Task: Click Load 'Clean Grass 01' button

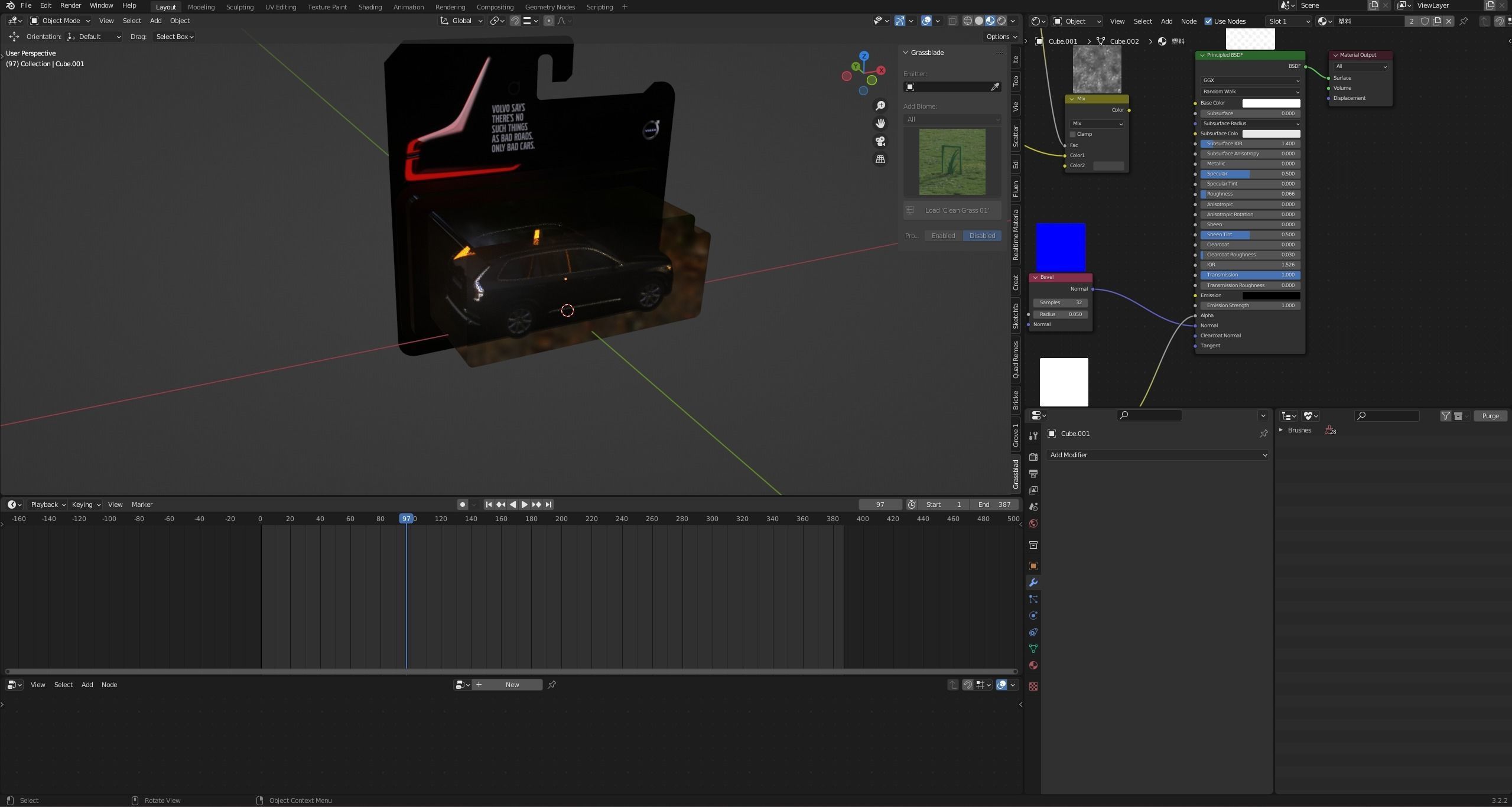Action: (952, 210)
